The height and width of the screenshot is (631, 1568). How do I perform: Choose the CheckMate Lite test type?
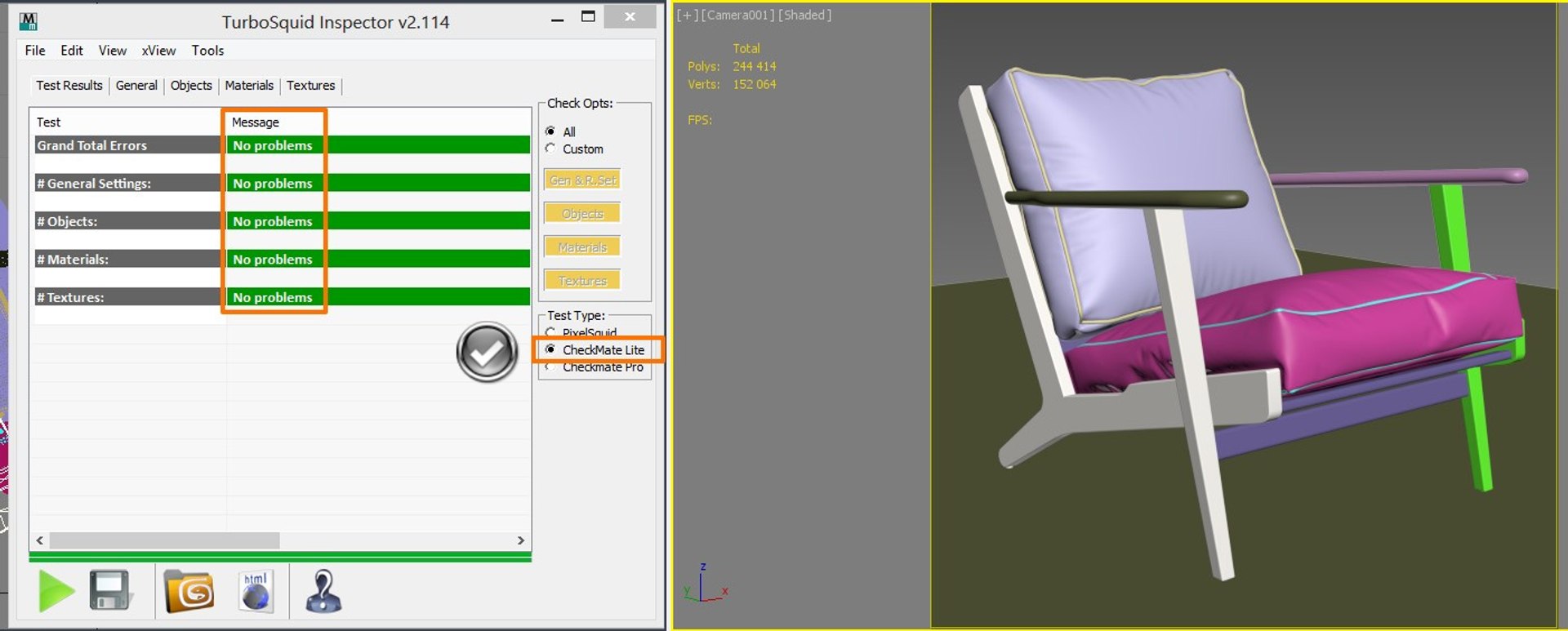[595, 350]
